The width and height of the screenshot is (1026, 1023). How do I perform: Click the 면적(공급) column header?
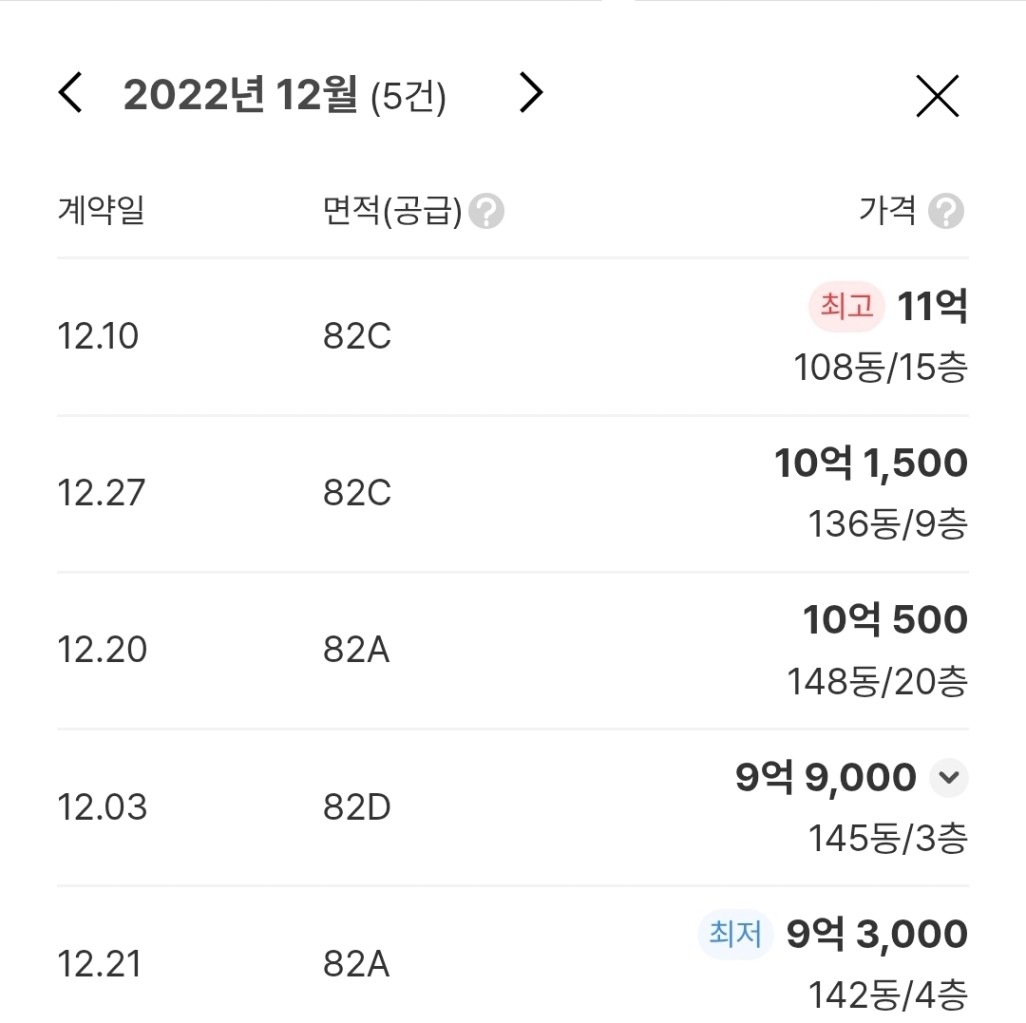[392, 211]
